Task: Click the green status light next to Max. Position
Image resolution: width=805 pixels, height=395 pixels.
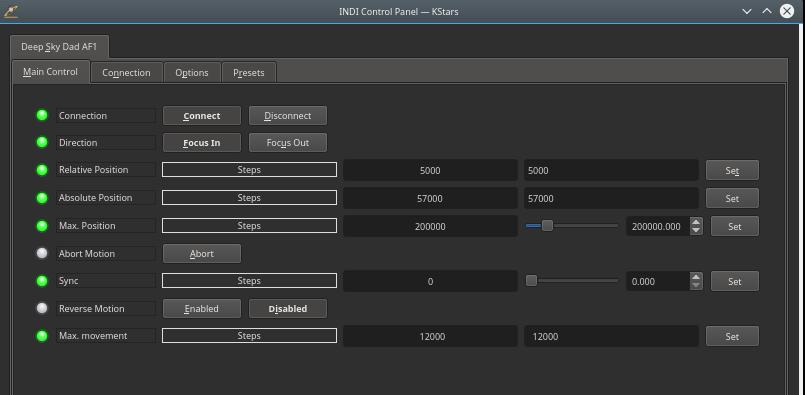Action: pos(42,225)
